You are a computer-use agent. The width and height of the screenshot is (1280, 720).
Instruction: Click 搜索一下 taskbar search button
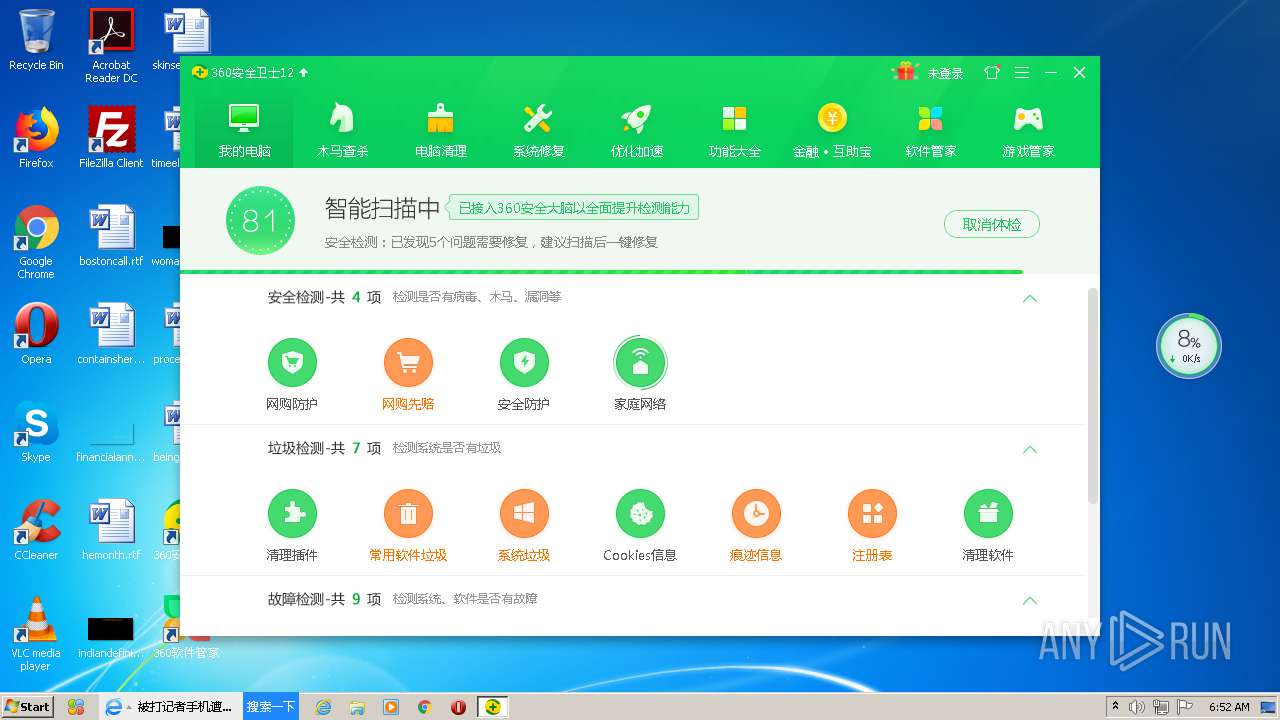(x=271, y=706)
